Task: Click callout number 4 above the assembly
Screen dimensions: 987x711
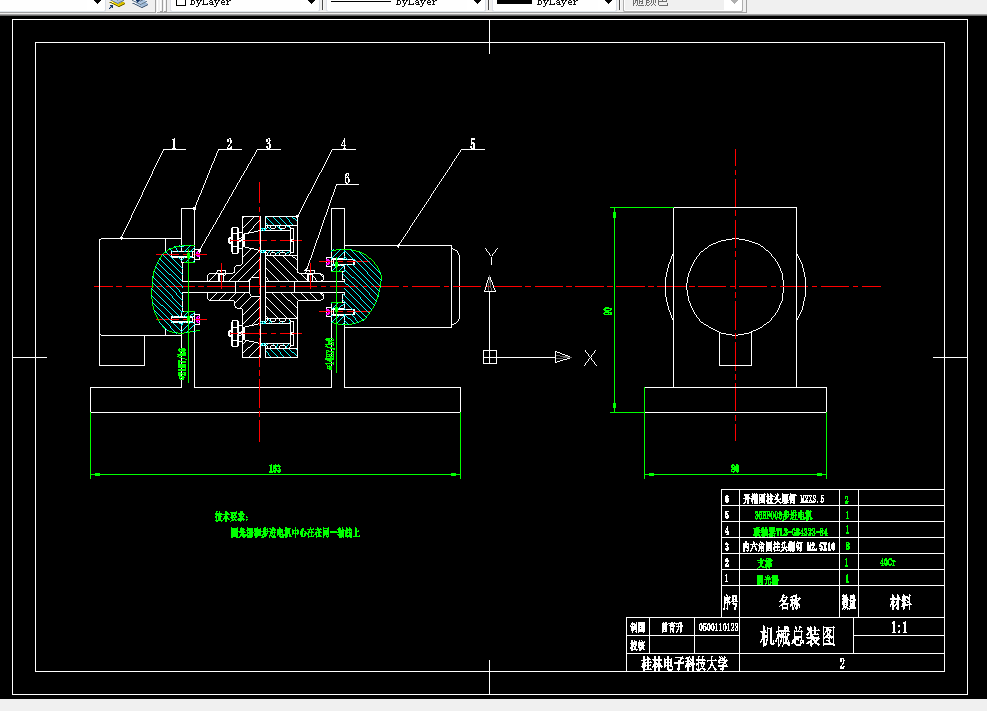Action: 344,144
